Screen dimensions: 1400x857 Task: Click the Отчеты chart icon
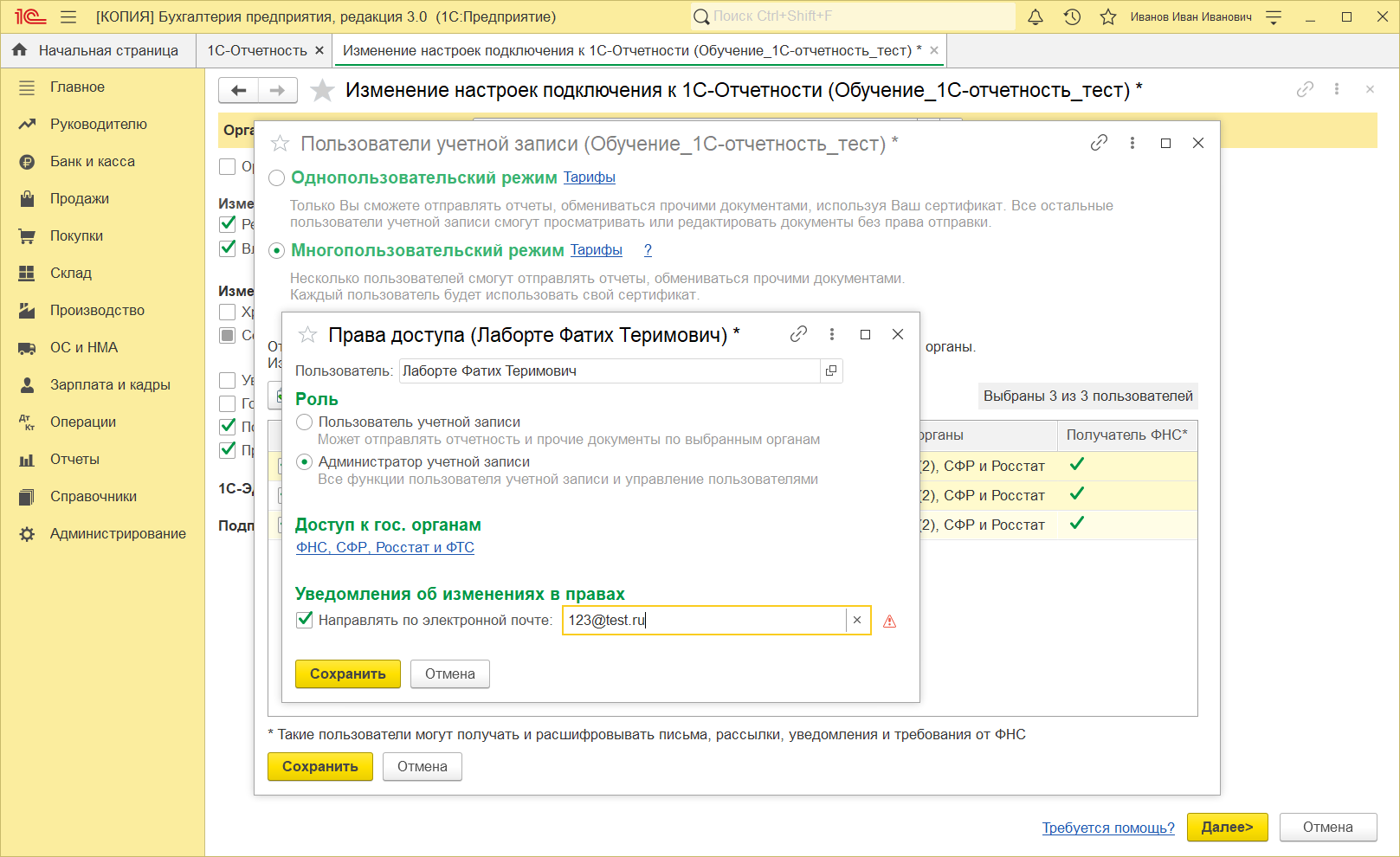tap(27, 460)
